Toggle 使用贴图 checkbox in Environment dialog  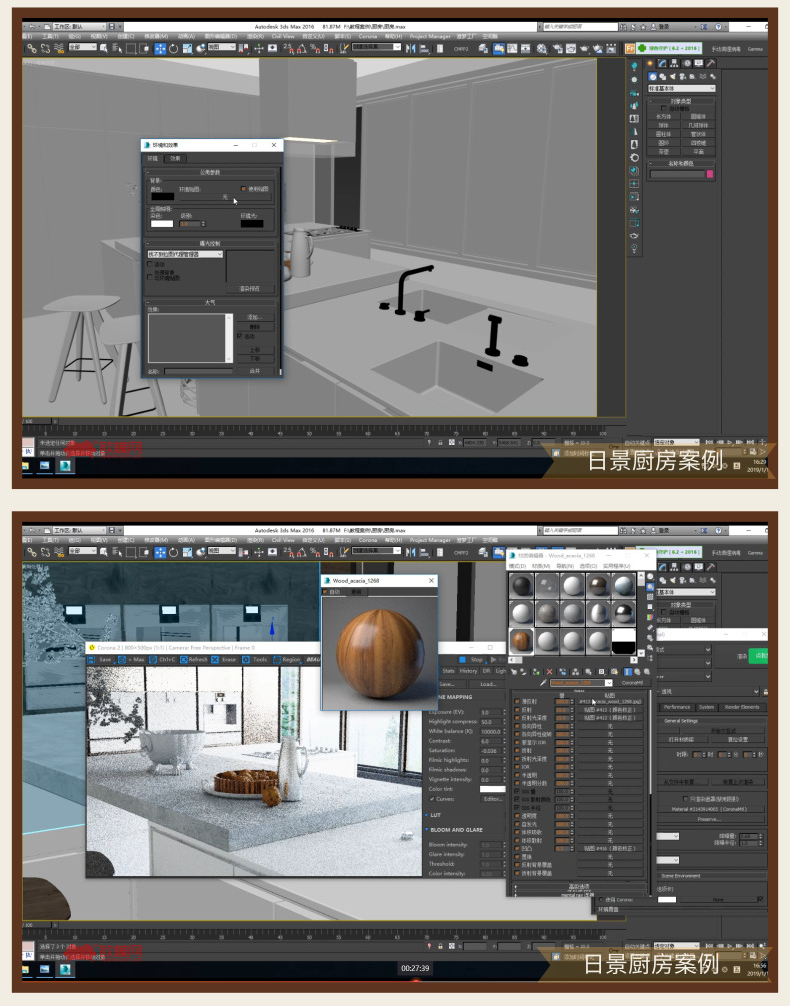coord(244,189)
